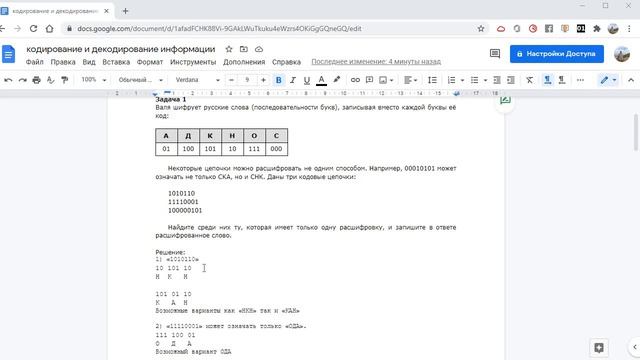Run the spell check icon
The image size is (640, 360).
point(50,80)
